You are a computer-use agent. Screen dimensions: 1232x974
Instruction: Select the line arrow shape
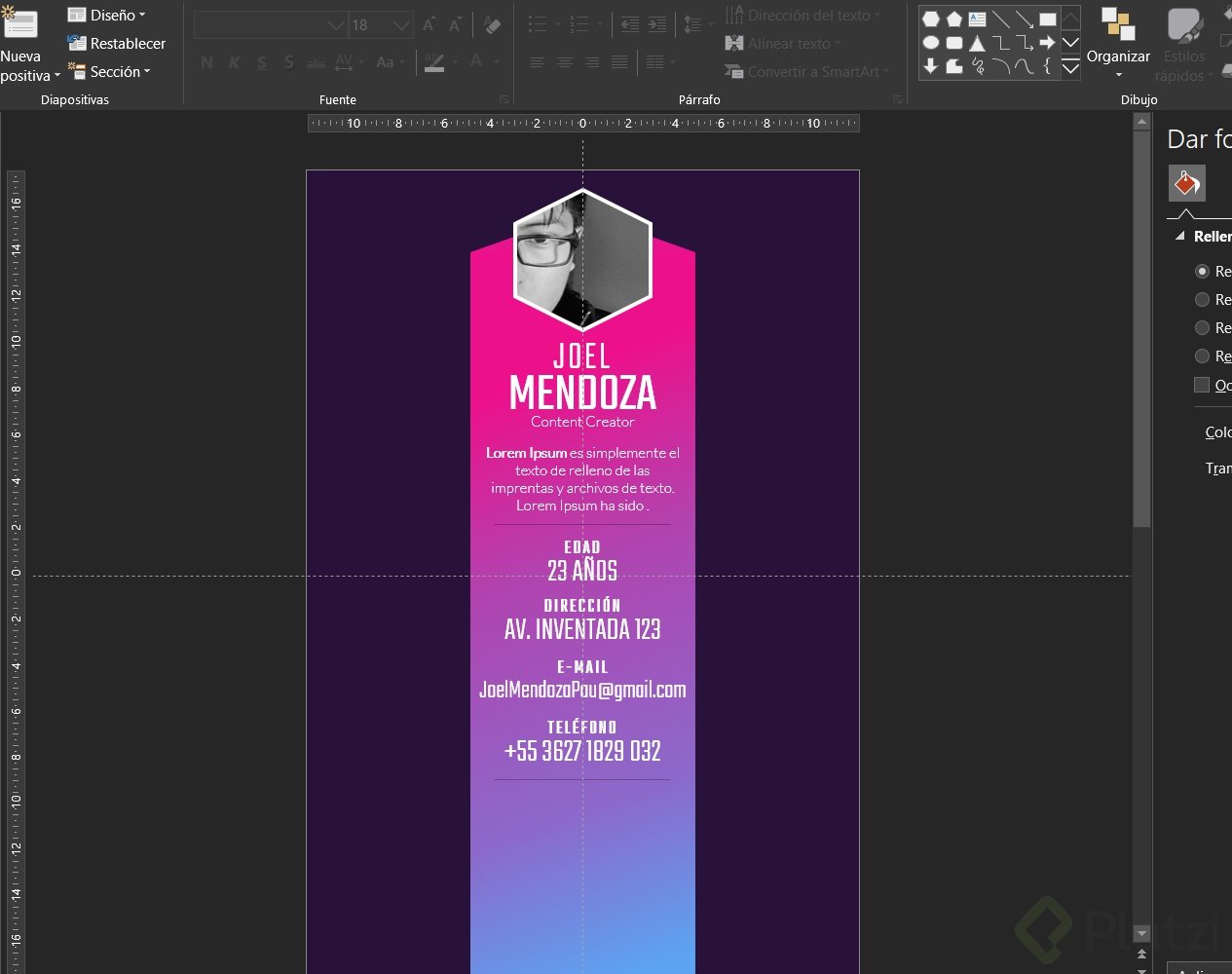[1025, 19]
